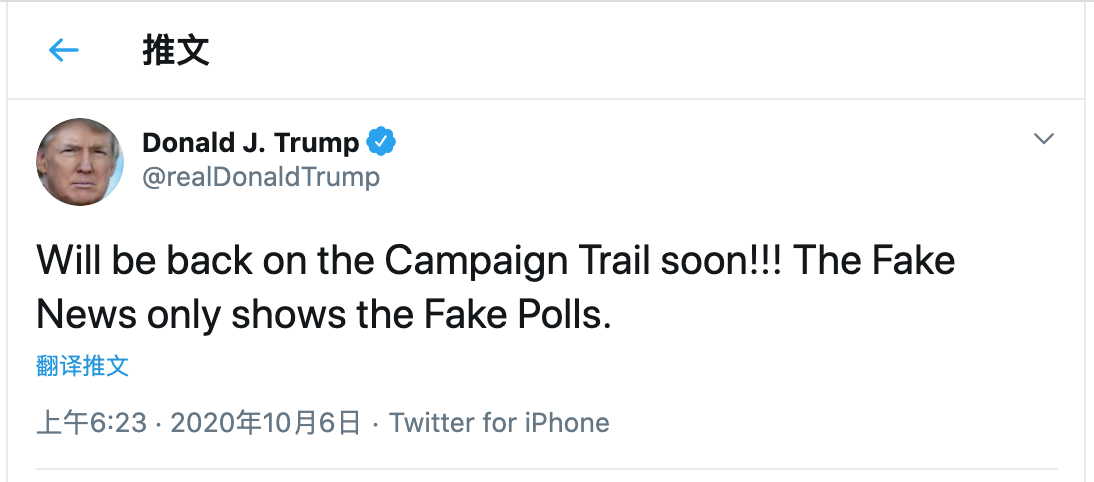
Task: Open the @realDonaldTrump handle link
Action: click(x=261, y=178)
